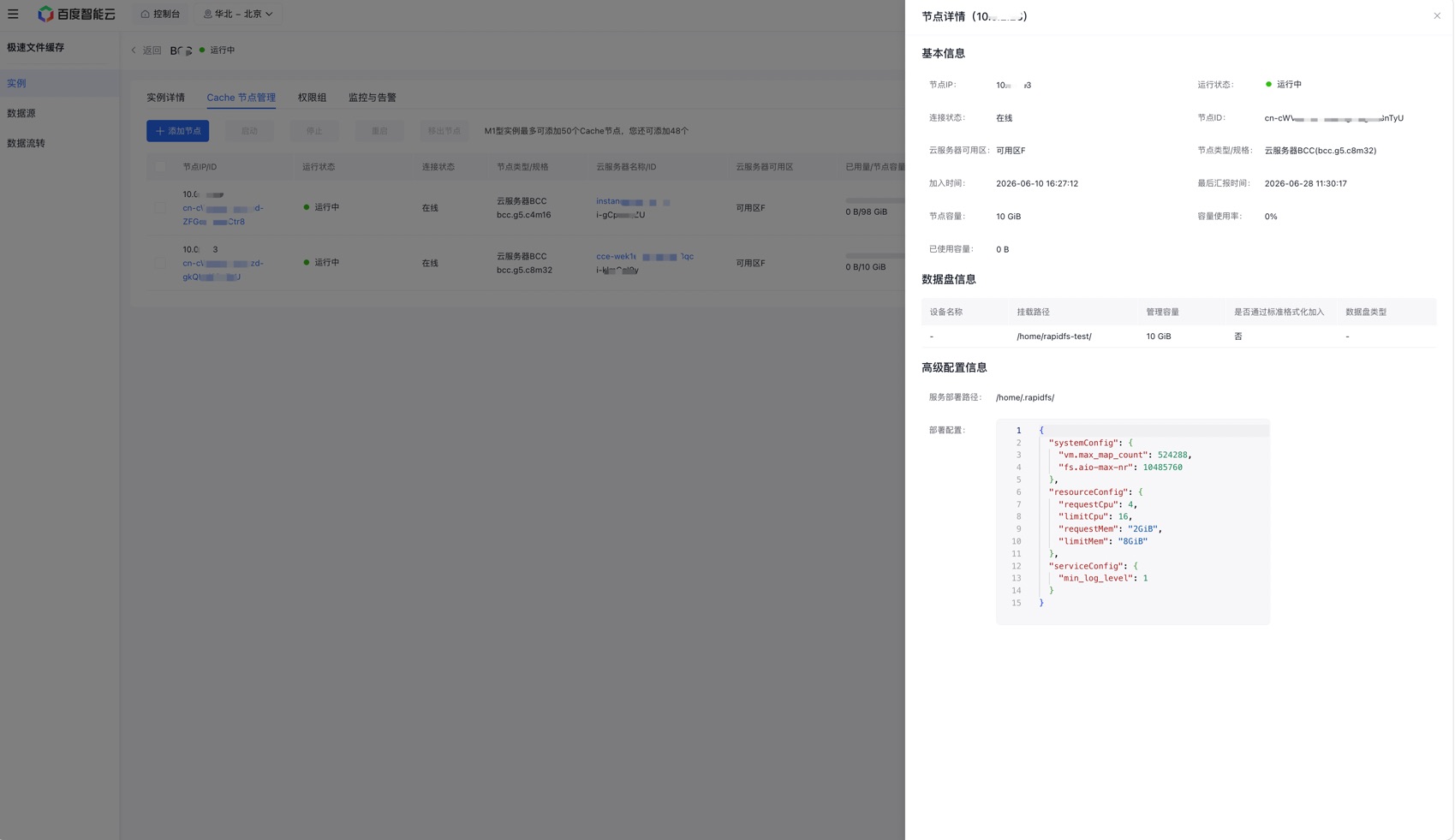Click the 移出节点 button
Screen dimensions: 1455x840
pyautogui.click(x=444, y=131)
